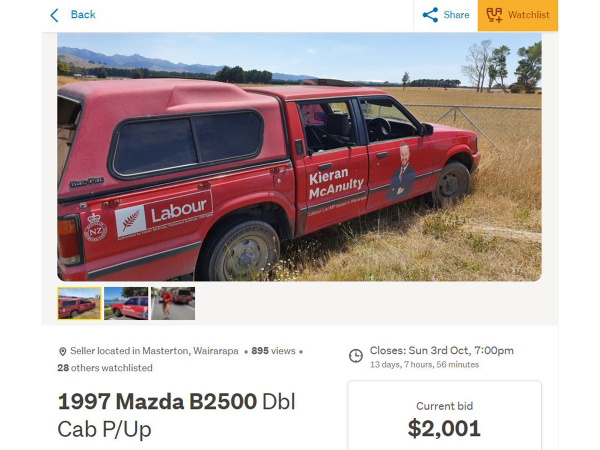Click the Closes Sun 3rd Oct text
The image size is (600, 450).
click(x=442, y=351)
